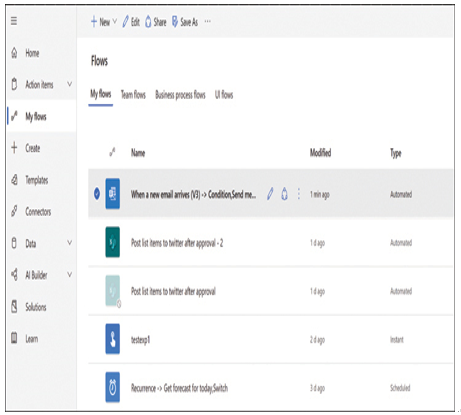Expand the Action items chevron
Screen dimensions: 461x415
pyautogui.click(x=69, y=84)
